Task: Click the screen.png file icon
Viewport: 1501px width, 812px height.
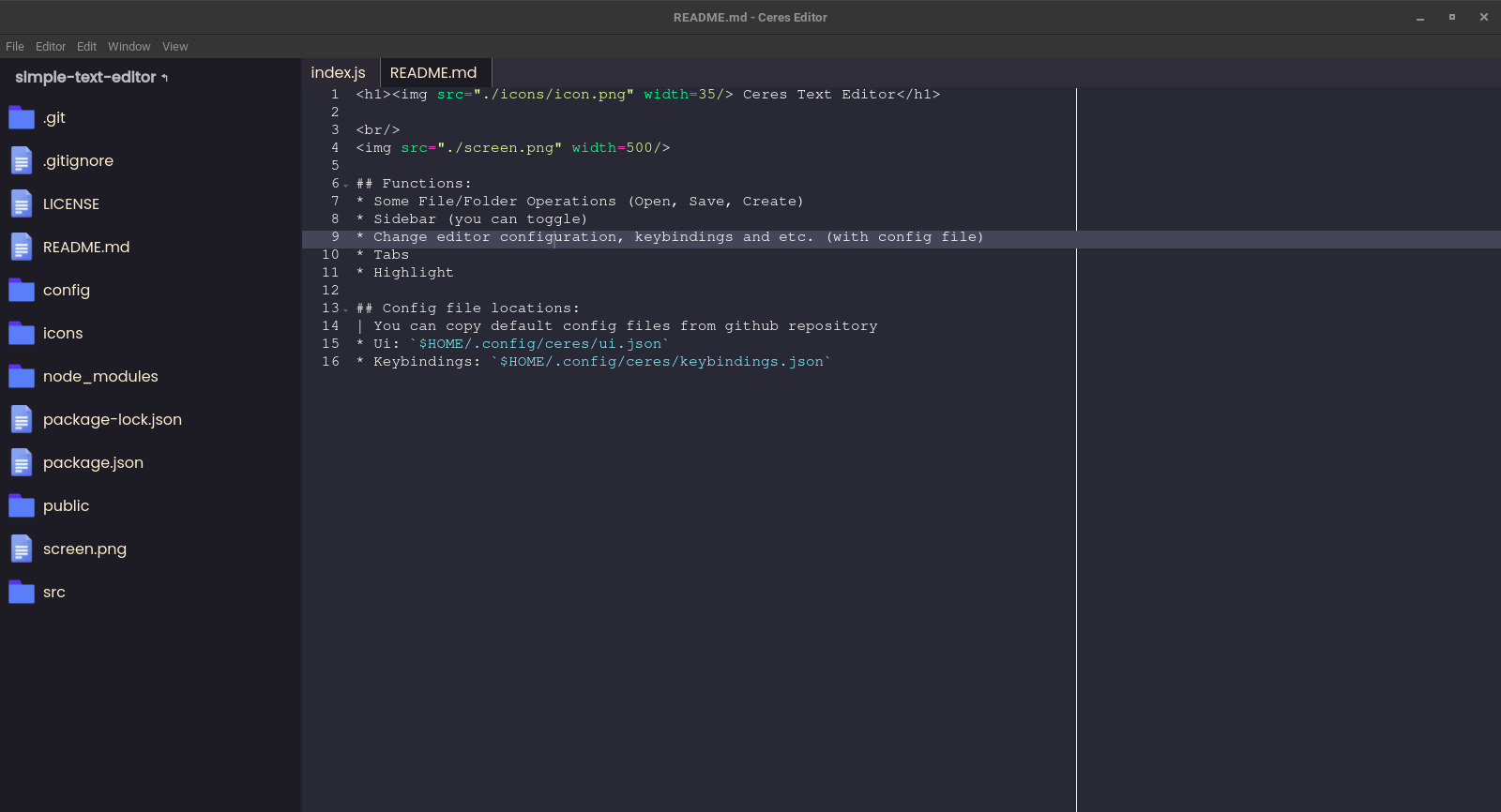Action: [22, 549]
